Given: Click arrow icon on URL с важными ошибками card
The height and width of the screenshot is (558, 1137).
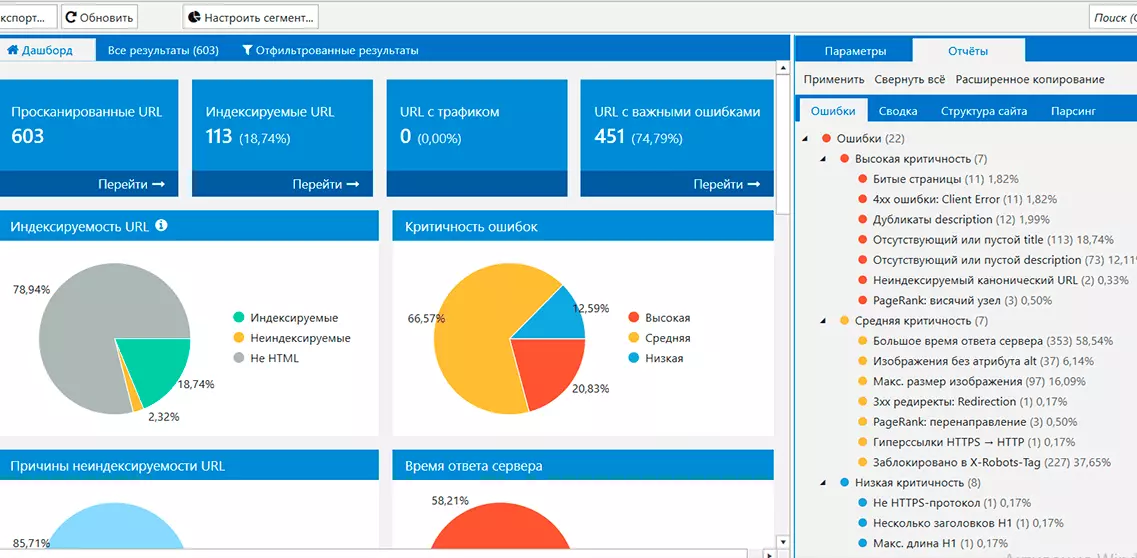Looking at the screenshot, I should [x=753, y=185].
